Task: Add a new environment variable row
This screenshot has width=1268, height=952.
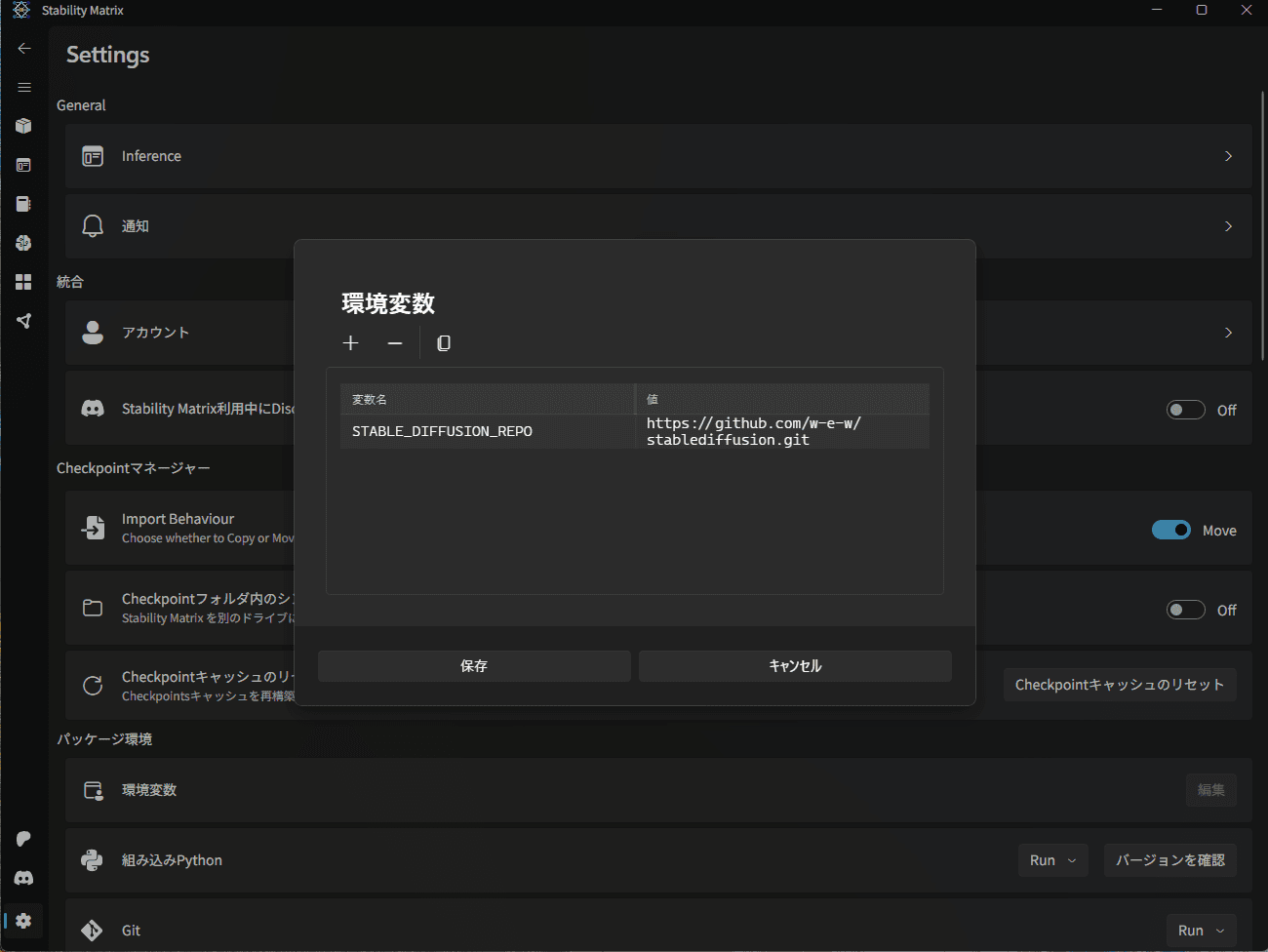Action: [x=351, y=342]
